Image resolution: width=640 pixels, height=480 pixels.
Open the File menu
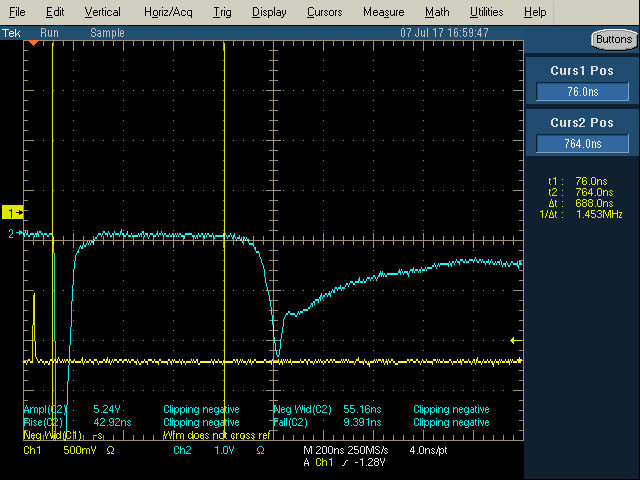[x=17, y=12]
